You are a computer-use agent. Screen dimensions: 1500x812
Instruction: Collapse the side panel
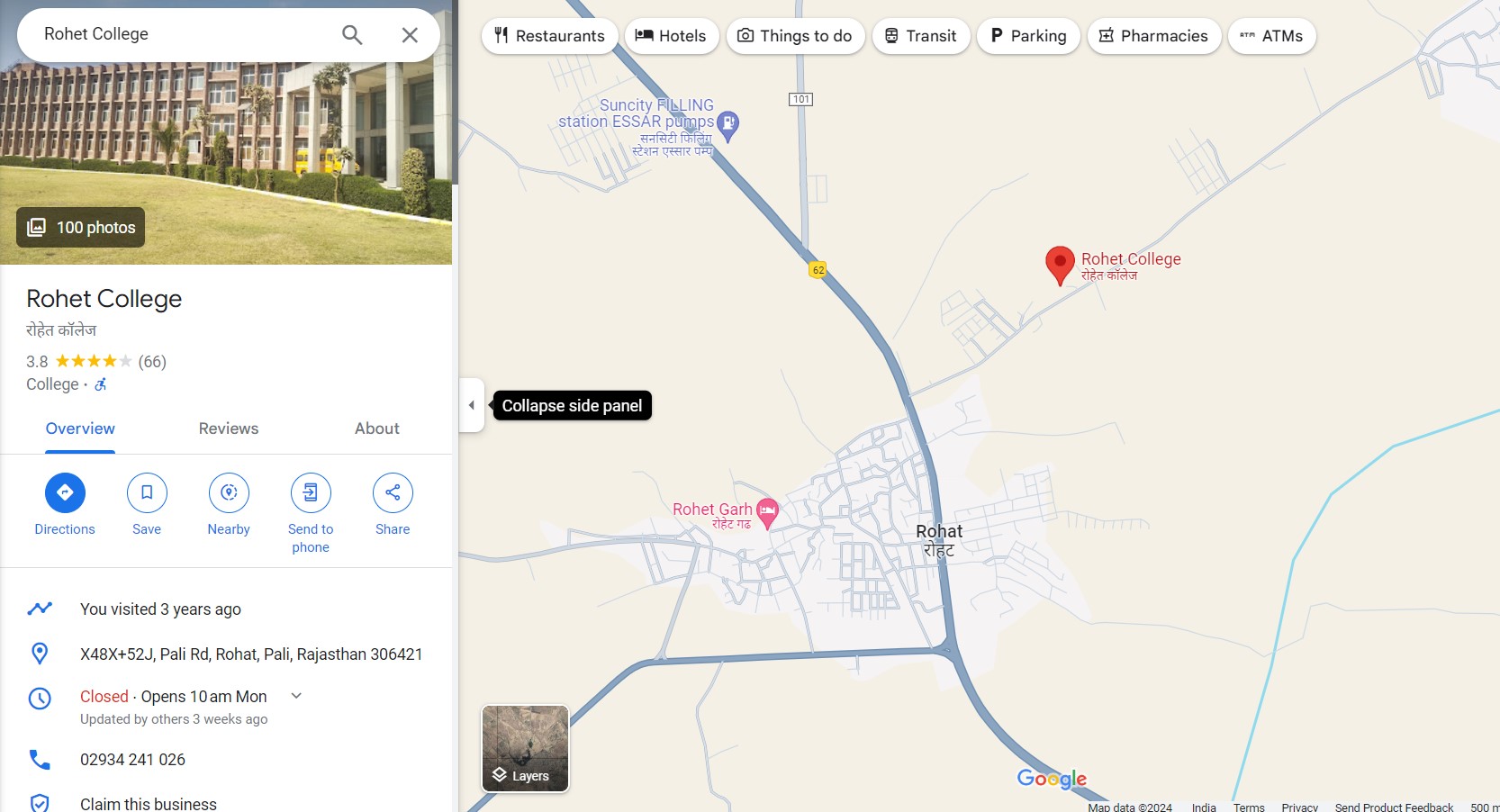coord(472,405)
